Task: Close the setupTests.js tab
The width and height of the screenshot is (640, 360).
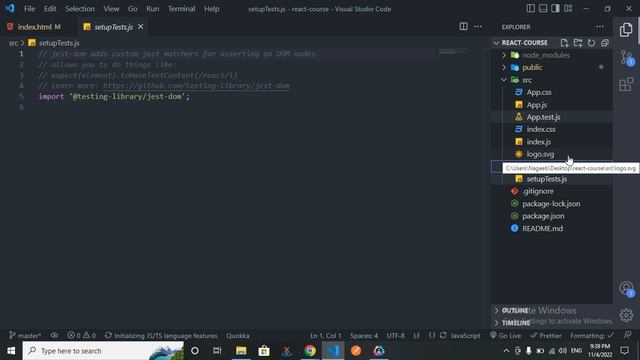Action: point(140,27)
